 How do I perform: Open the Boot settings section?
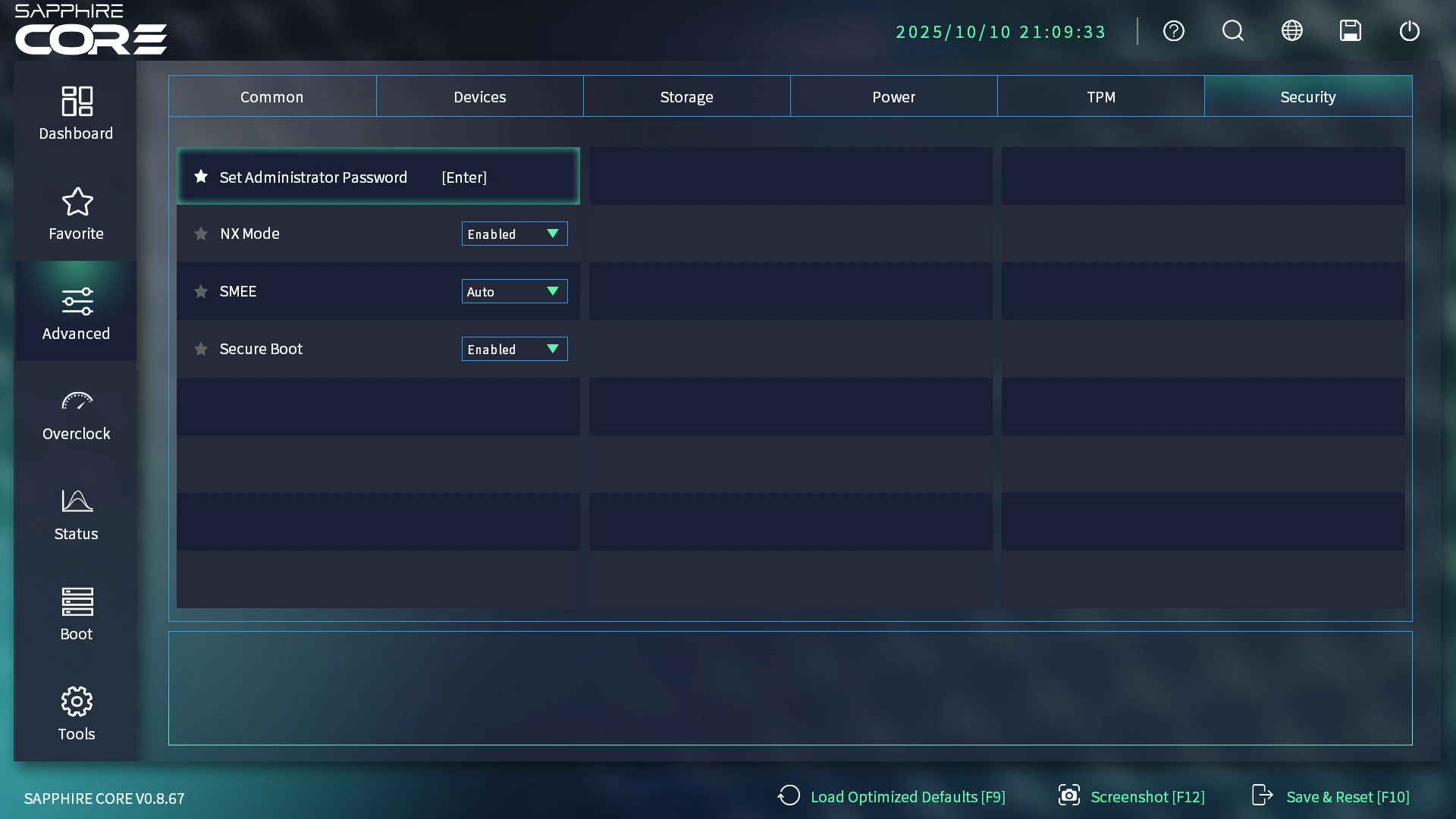[x=76, y=613]
